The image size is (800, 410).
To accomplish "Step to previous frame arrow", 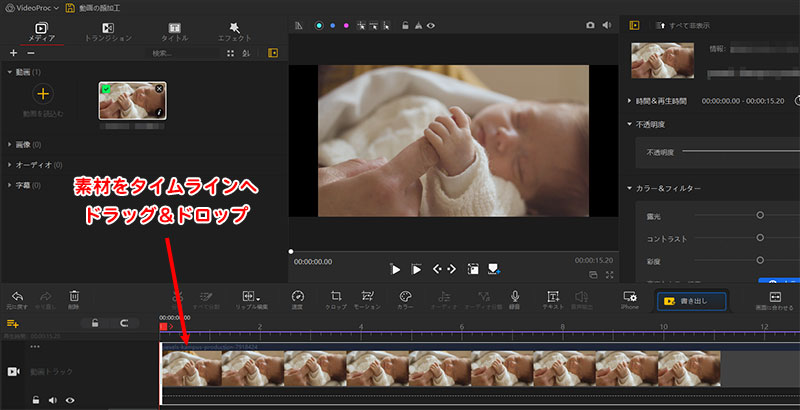I will (x=437, y=269).
